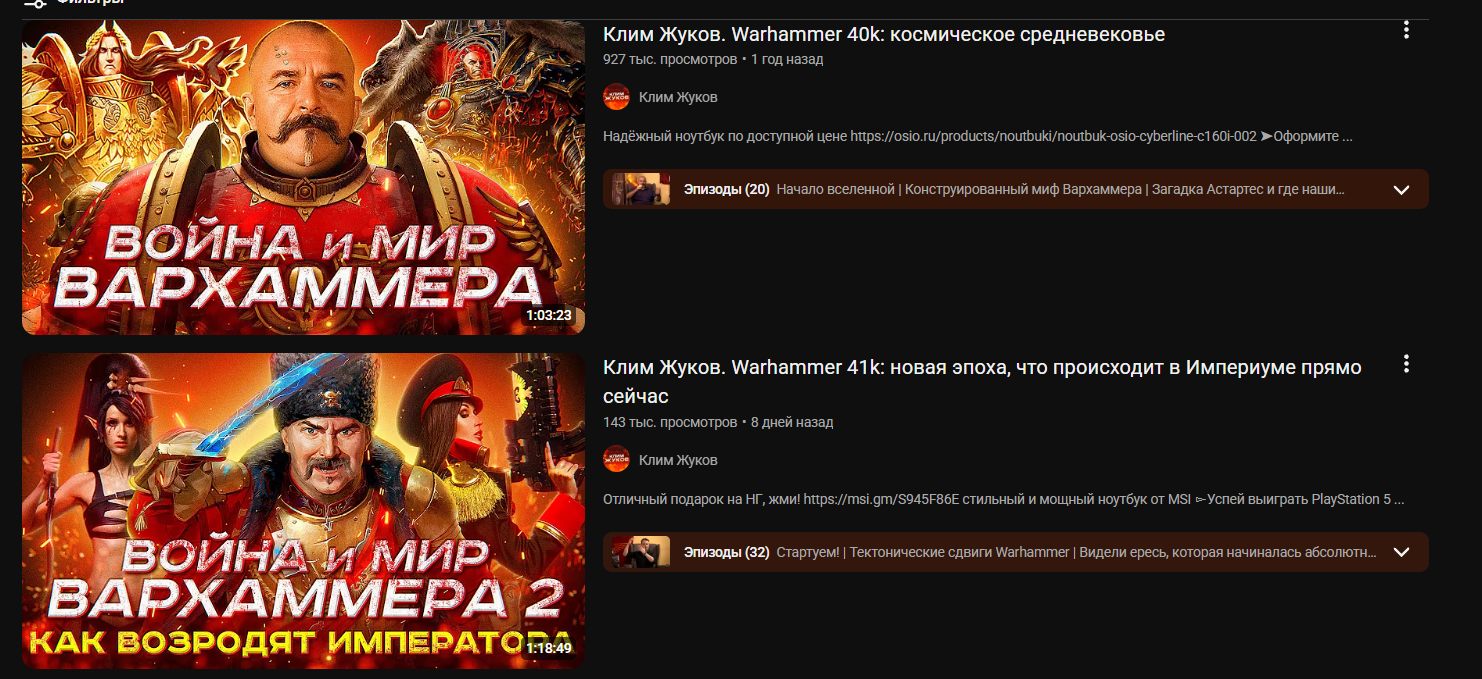
Task: Open three-dot menu for Warhammer 41k video
Action: [1406, 363]
